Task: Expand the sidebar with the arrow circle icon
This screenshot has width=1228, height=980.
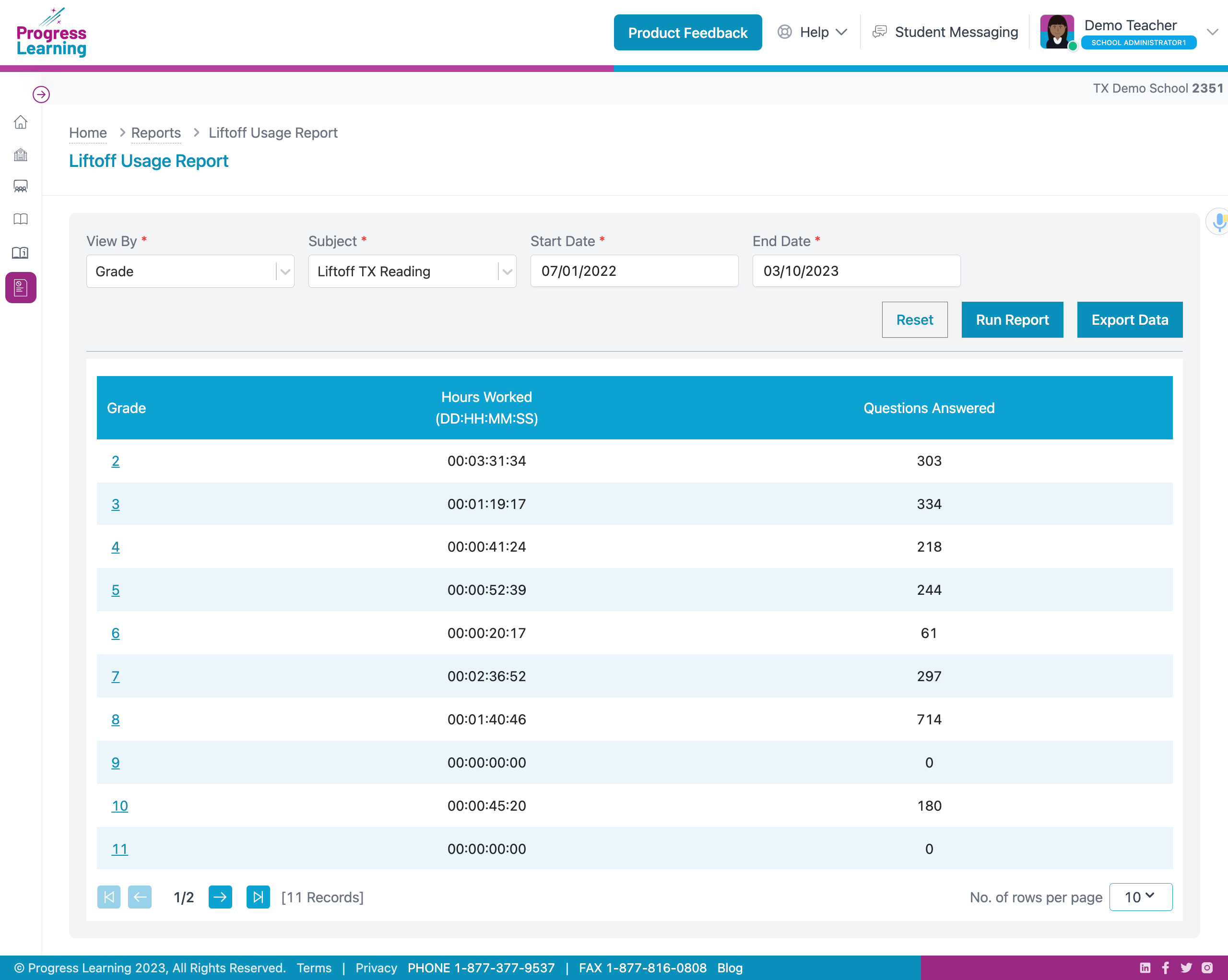Action: pos(41,94)
